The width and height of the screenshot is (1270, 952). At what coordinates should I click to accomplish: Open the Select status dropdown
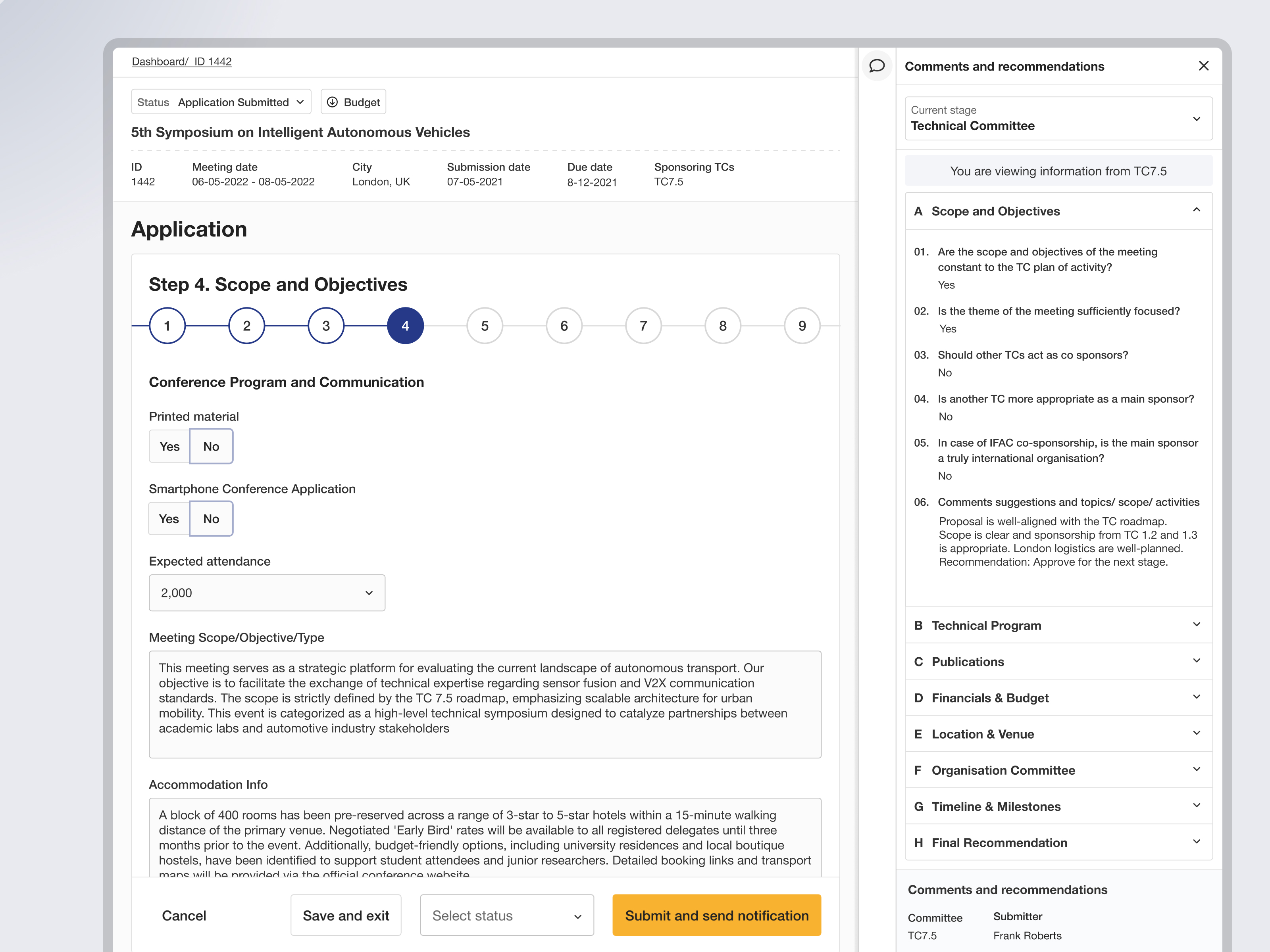click(x=506, y=915)
